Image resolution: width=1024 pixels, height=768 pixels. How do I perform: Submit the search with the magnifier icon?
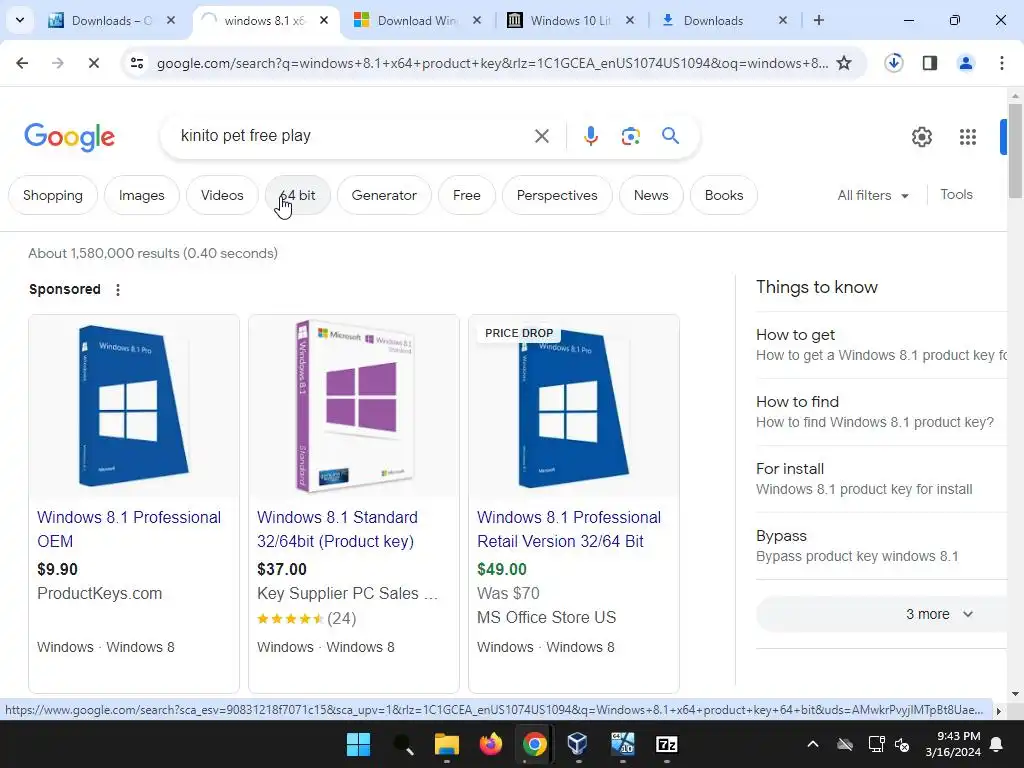tap(670, 136)
